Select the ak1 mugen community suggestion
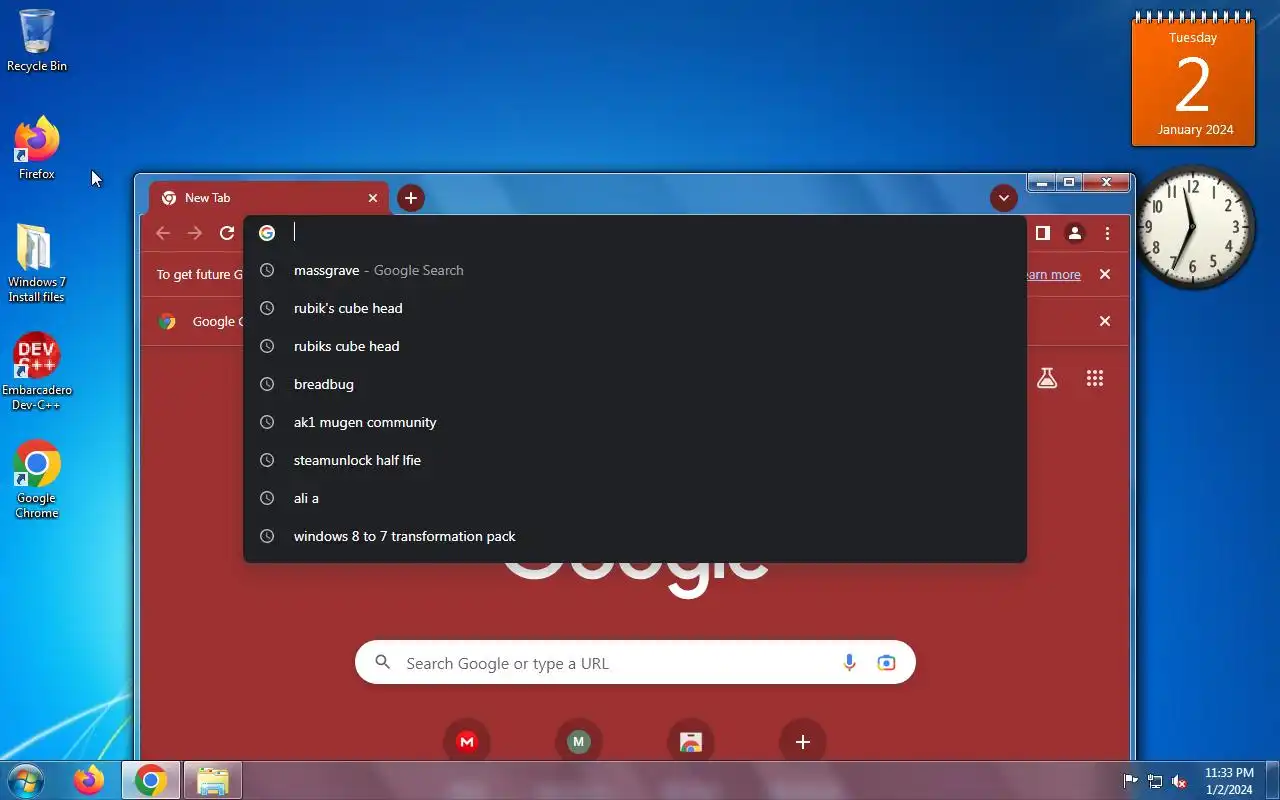This screenshot has height=800, width=1280. pos(635,422)
